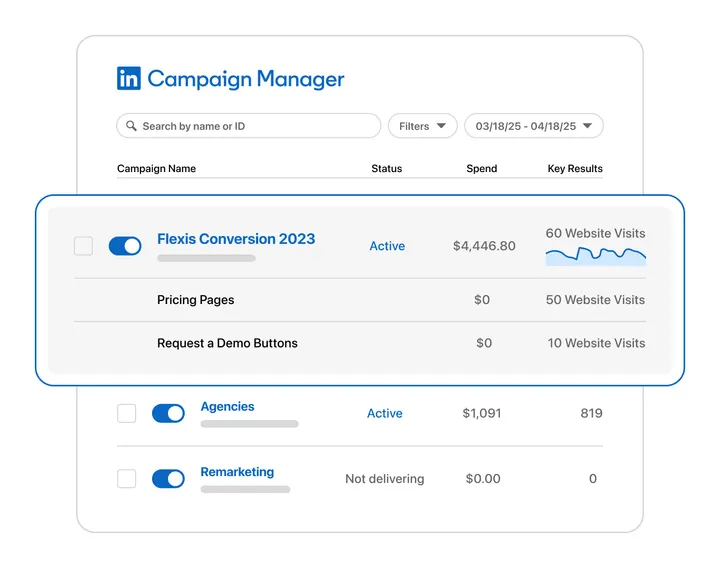Check the Agencies campaign checkbox
The width and height of the screenshot is (720, 568).
[127, 413]
